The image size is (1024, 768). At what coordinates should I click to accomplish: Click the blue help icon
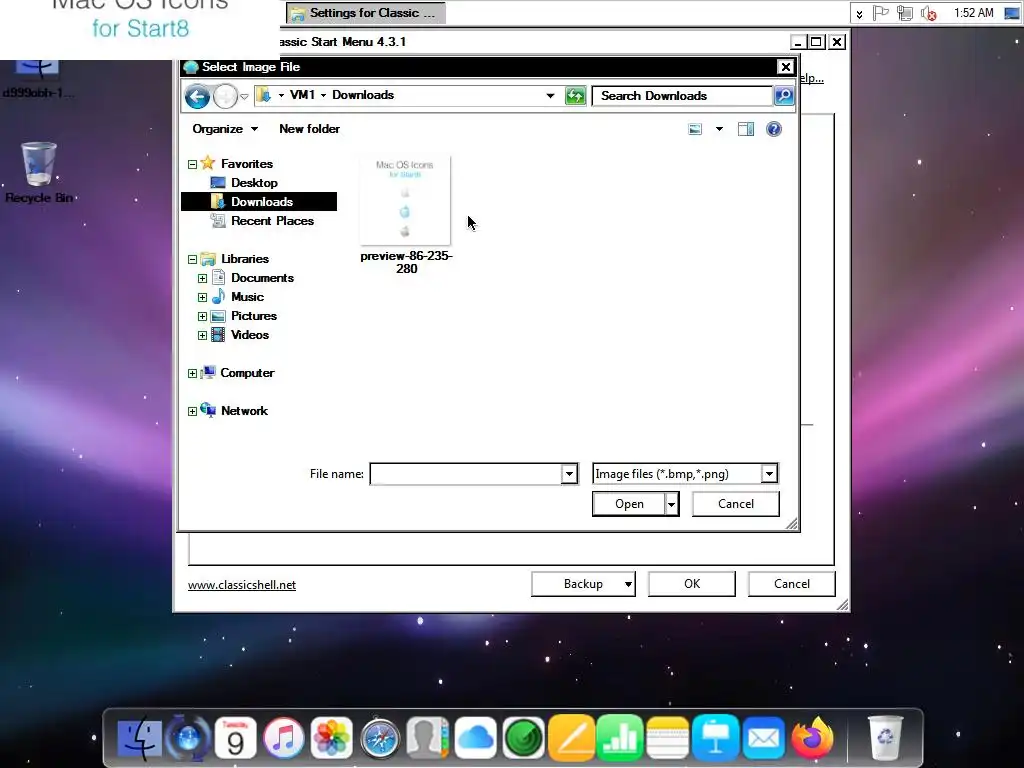[774, 129]
